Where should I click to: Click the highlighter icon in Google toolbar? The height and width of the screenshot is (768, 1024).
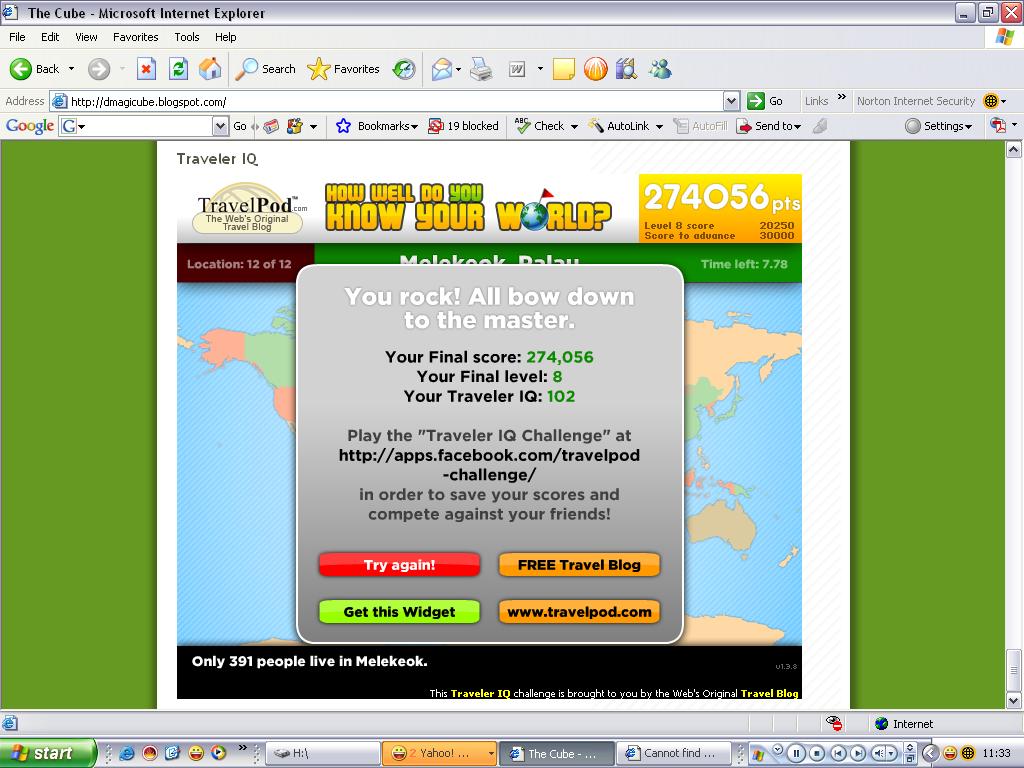pyautogui.click(x=820, y=126)
